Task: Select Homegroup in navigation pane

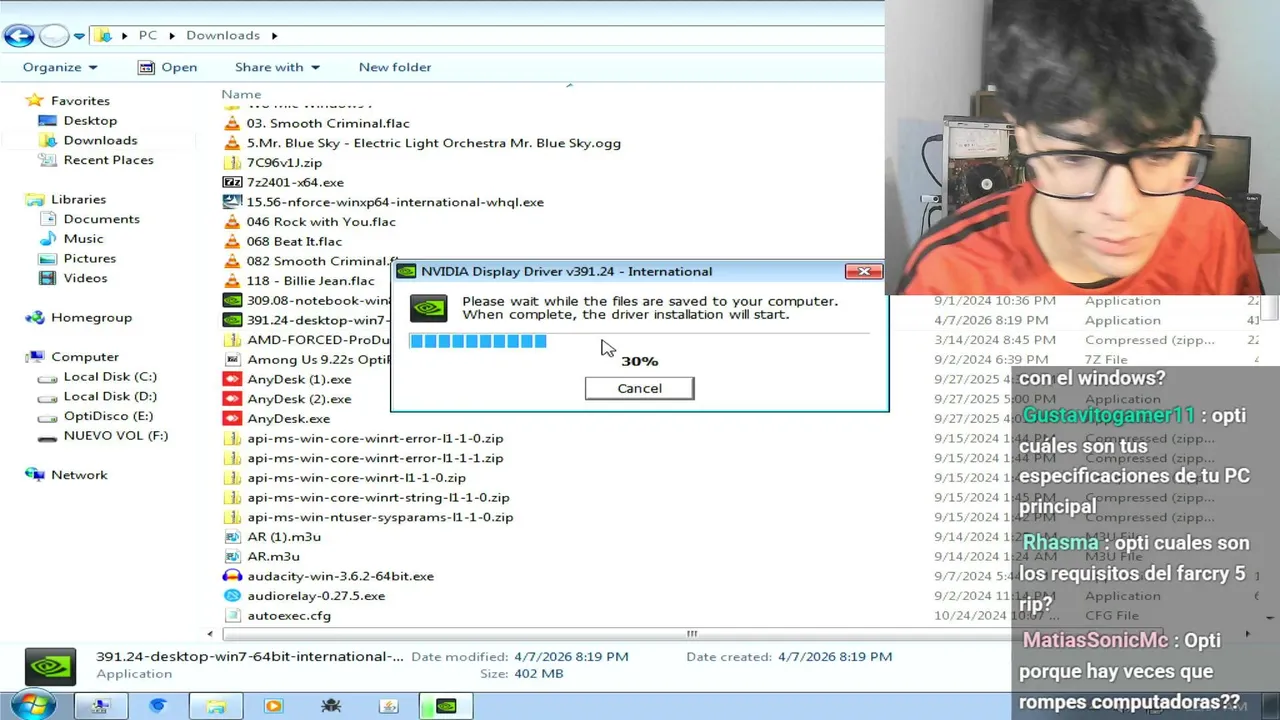Action: click(91, 317)
